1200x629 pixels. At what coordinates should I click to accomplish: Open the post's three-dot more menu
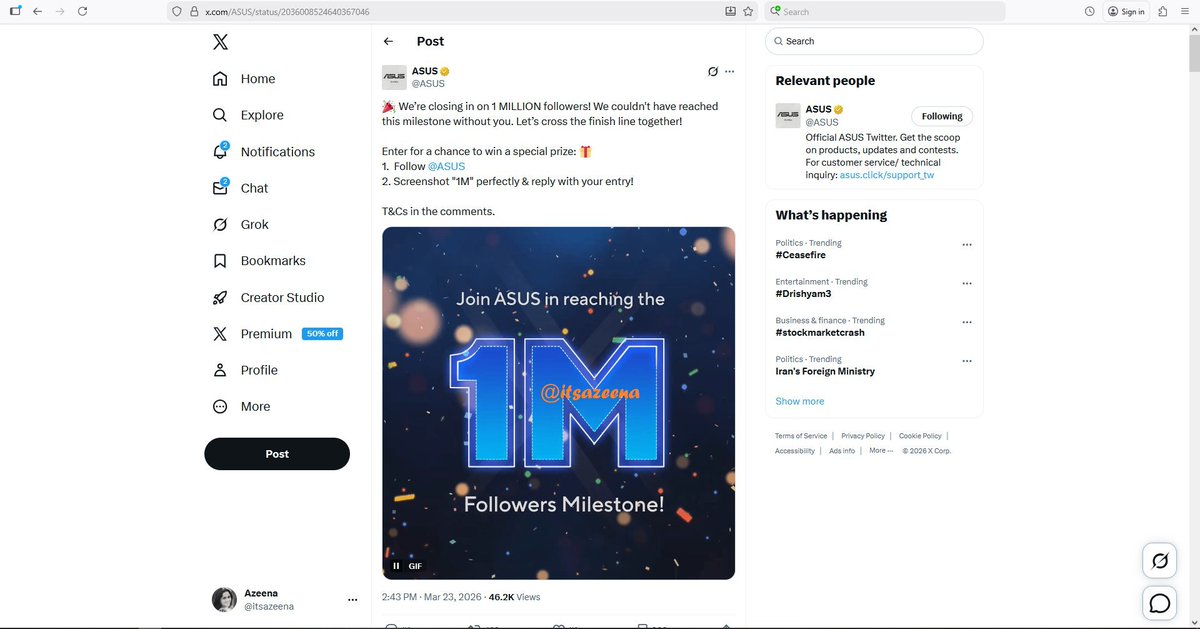[x=730, y=72]
